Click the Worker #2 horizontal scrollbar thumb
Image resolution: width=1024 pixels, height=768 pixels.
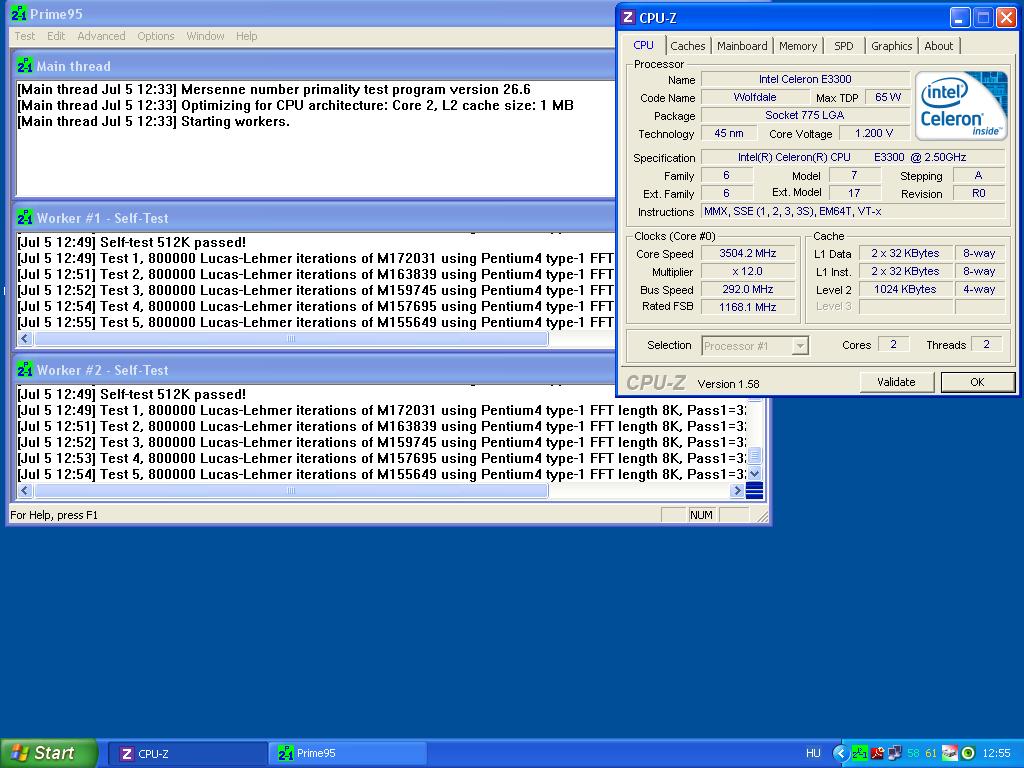click(x=291, y=490)
